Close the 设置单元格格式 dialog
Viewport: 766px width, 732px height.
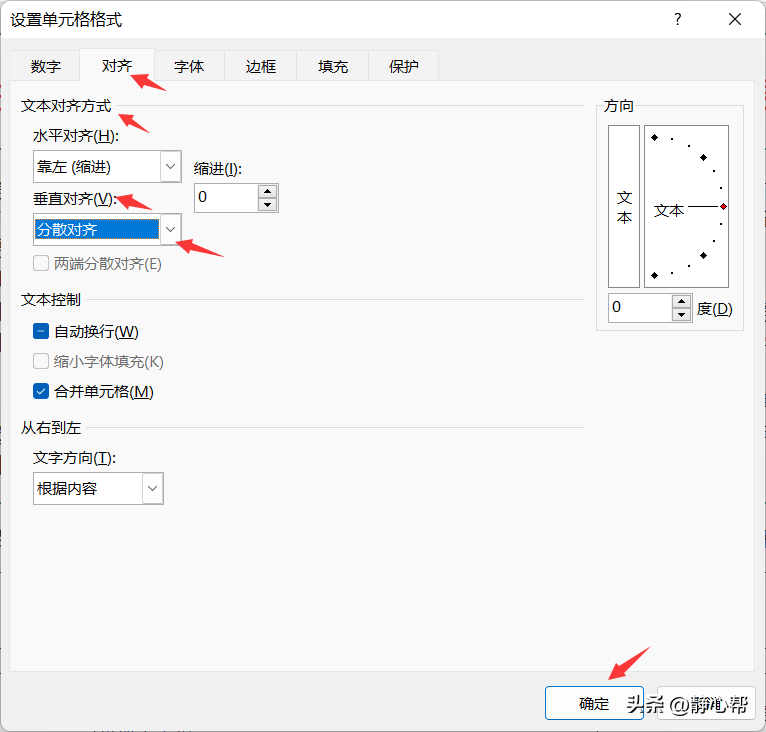pos(735,20)
